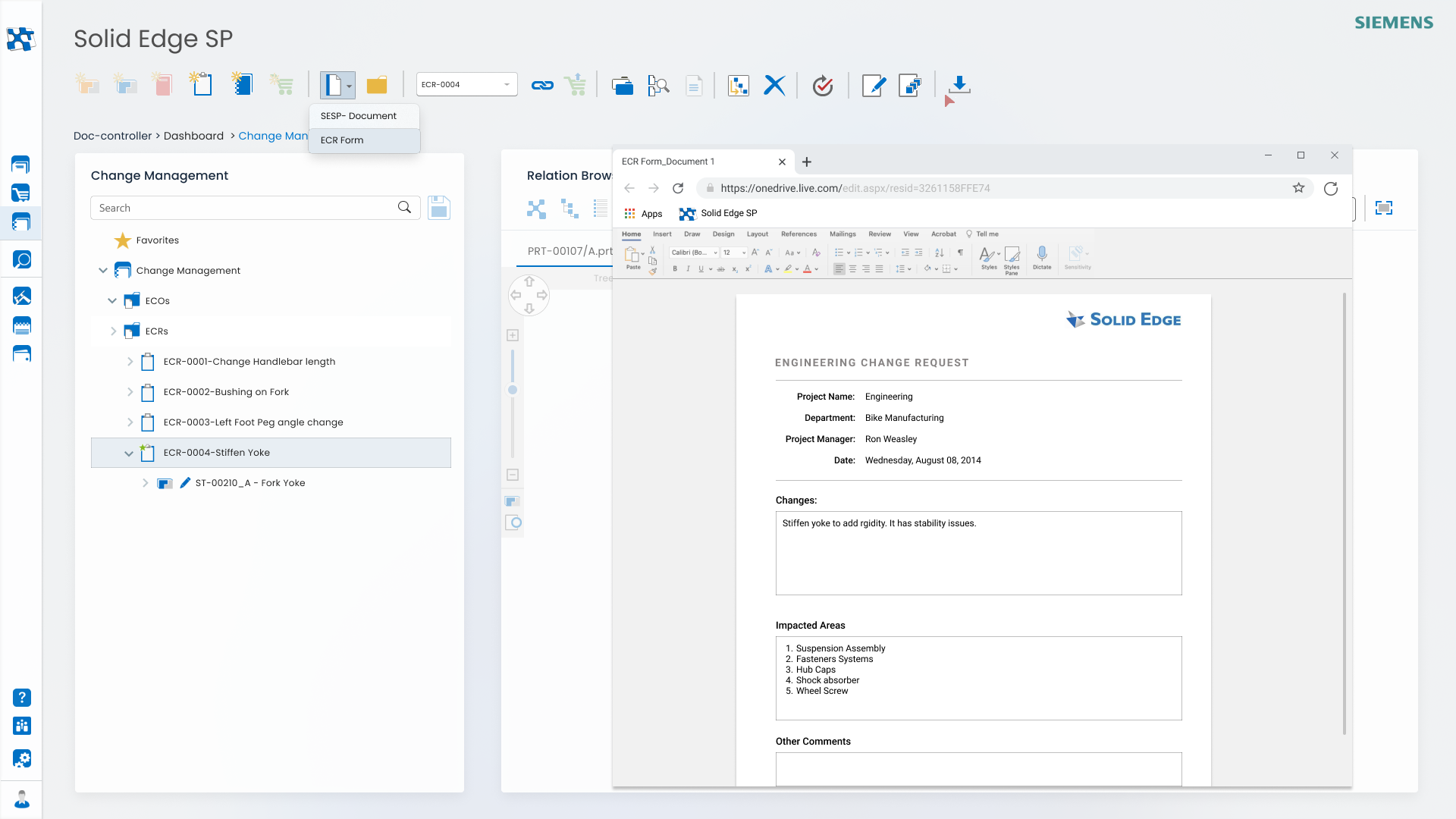This screenshot has height=819, width=1456.
Task: Toggle justify text alignment
Action: [x=879, y=269]
